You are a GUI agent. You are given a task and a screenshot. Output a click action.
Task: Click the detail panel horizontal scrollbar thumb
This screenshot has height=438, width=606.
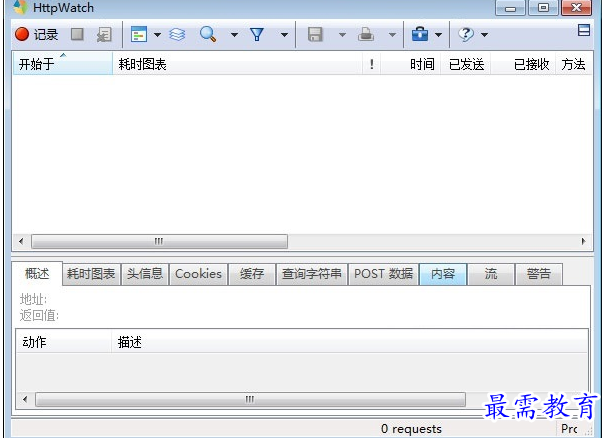pyautogui.click(x=250, y=399)
